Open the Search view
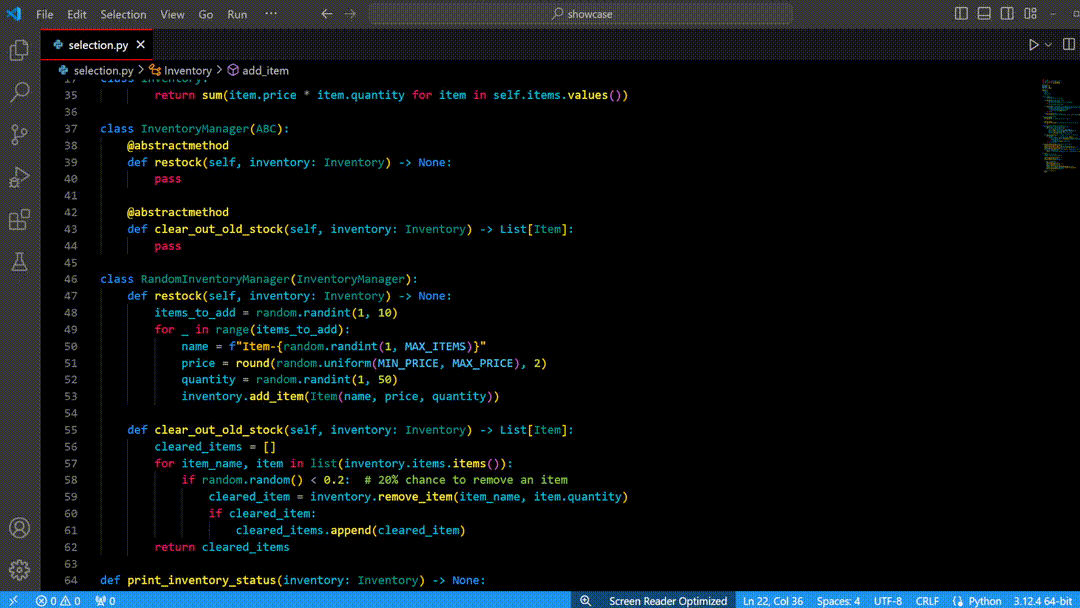 pyautogui.click(x=19, y=92)
